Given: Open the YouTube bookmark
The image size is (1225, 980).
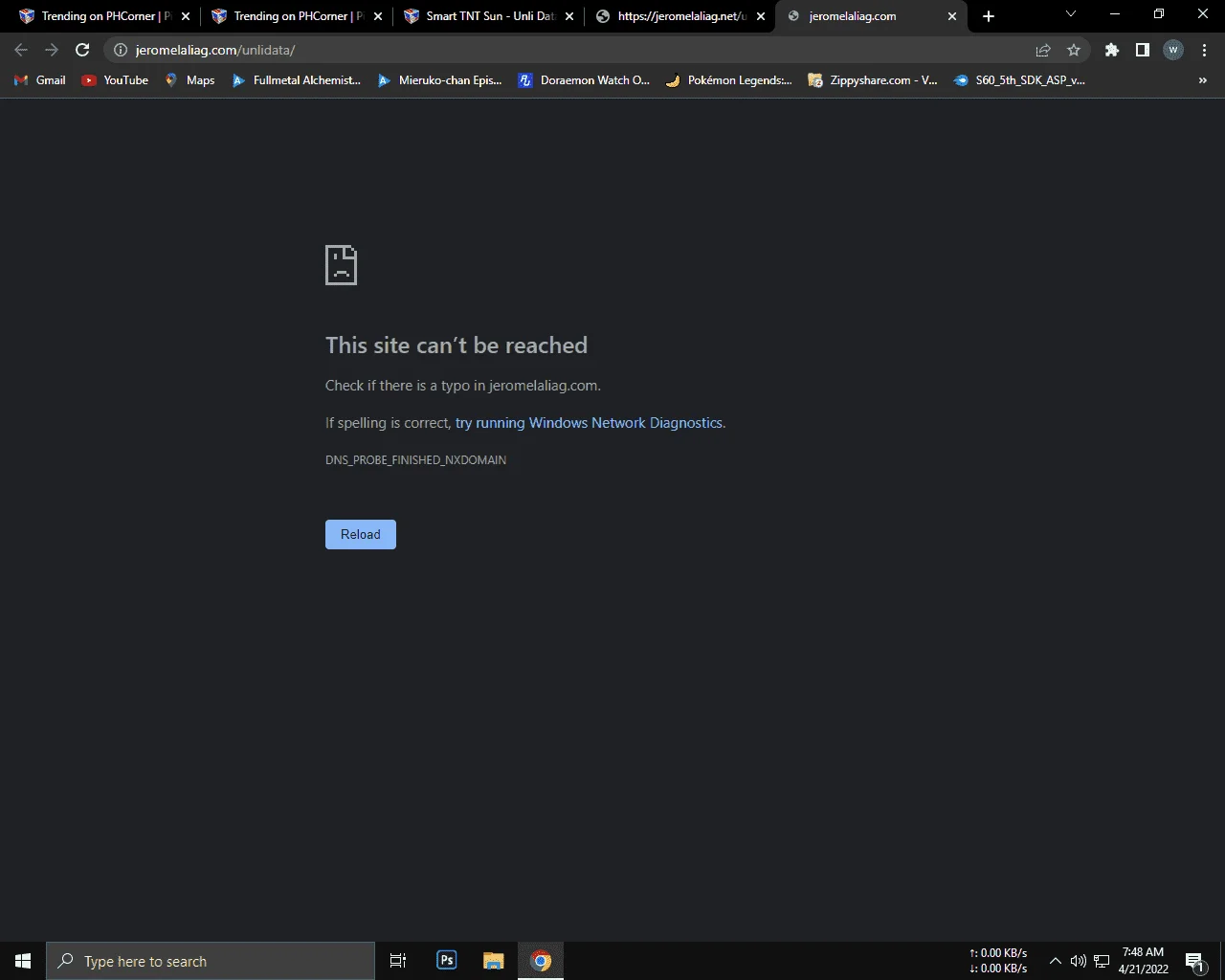Looking at the screenshot, I should (x=115, y=80).
